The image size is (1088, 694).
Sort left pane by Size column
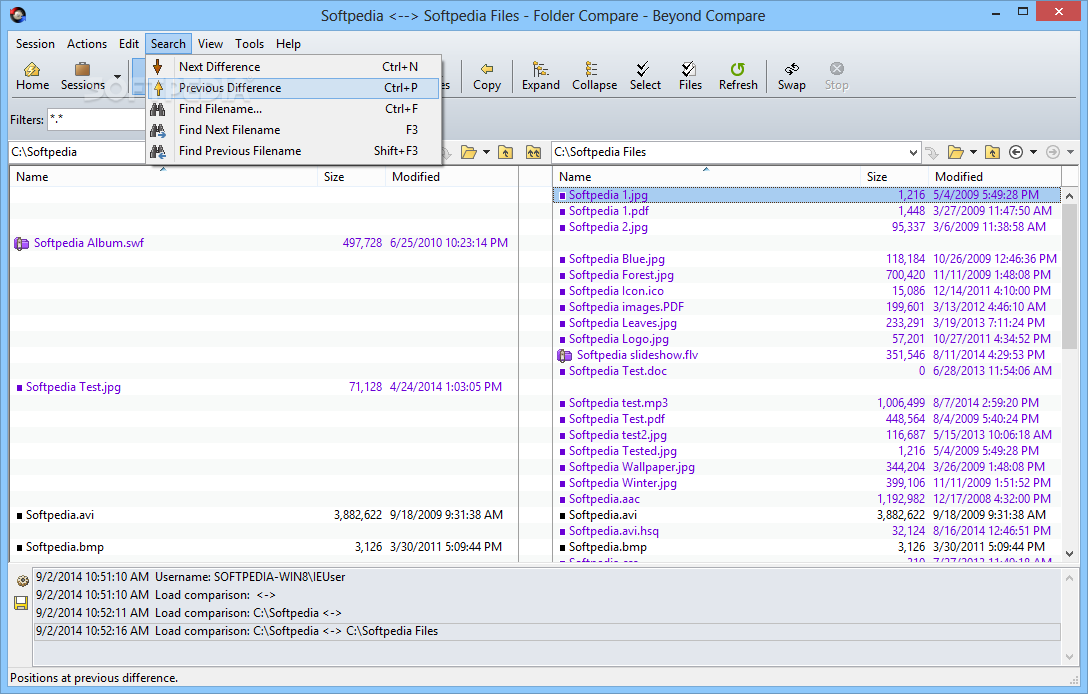click(x=352, y=177)
